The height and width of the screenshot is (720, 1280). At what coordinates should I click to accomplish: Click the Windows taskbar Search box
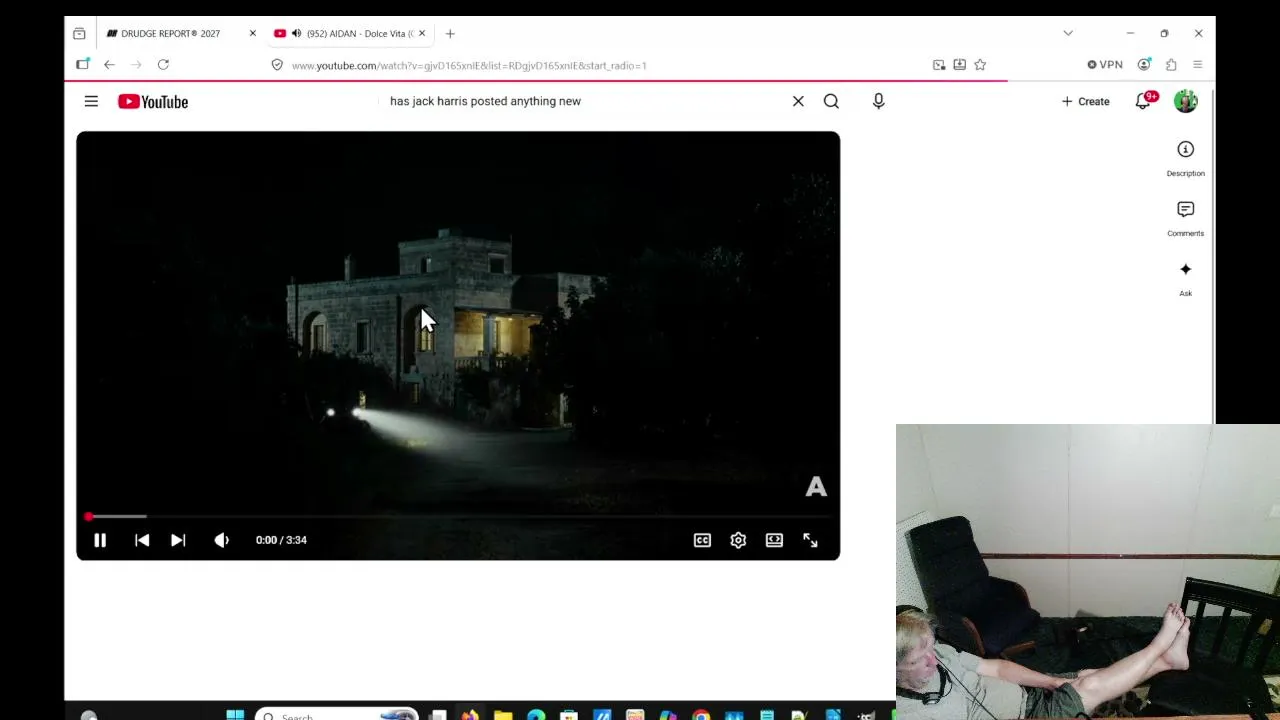[x=337, y=715]
